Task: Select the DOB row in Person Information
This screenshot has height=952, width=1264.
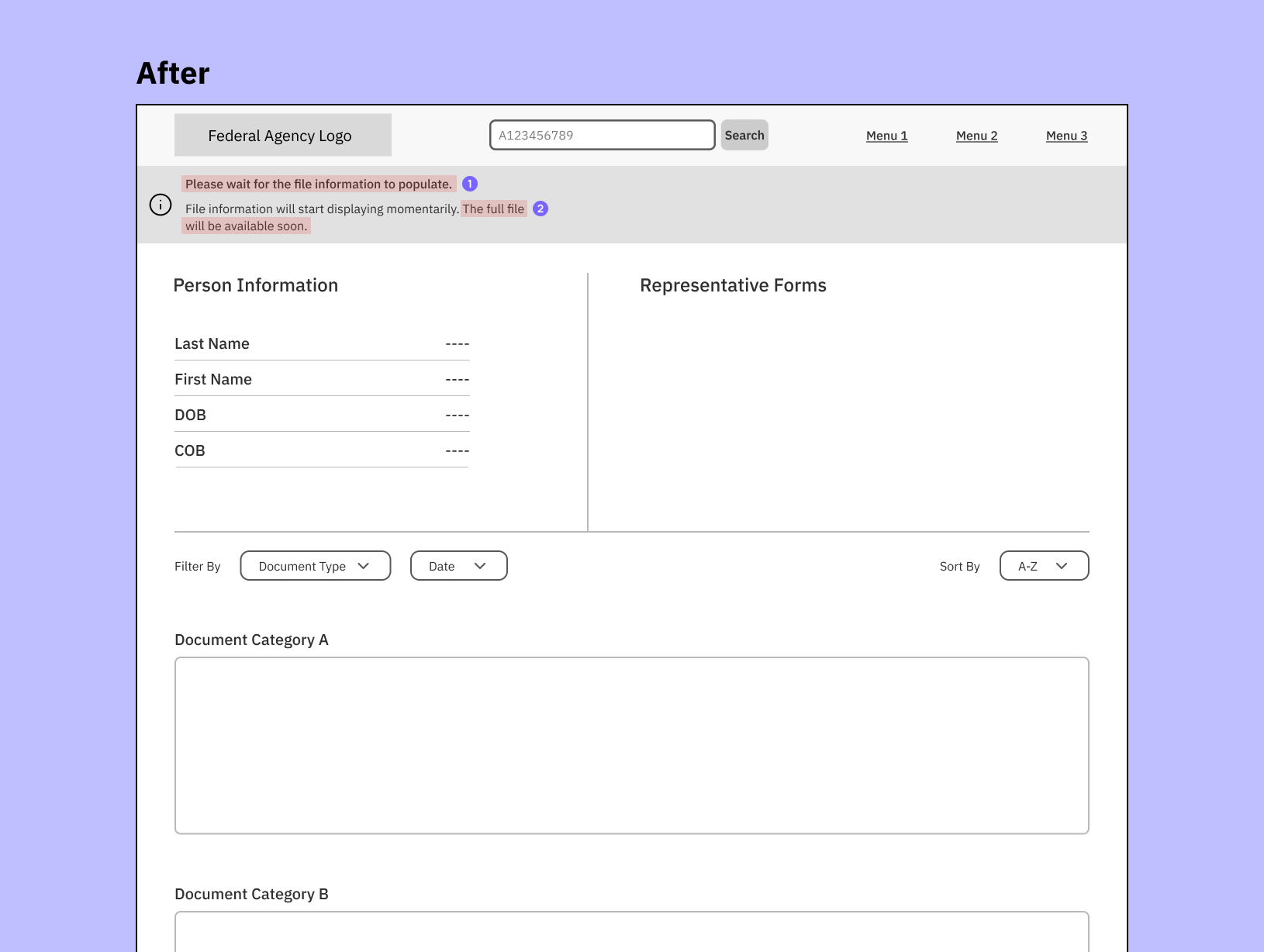Action: pos(322,415)
